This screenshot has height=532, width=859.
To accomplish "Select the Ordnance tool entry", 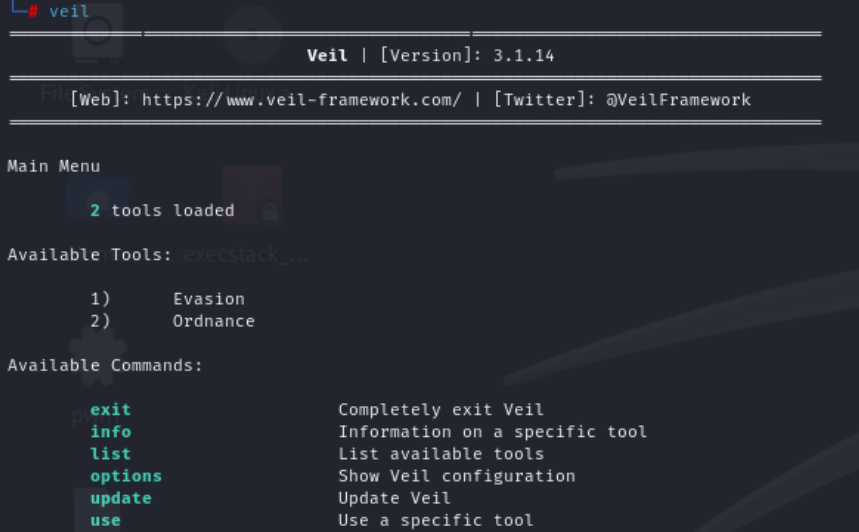I will 214,321.
